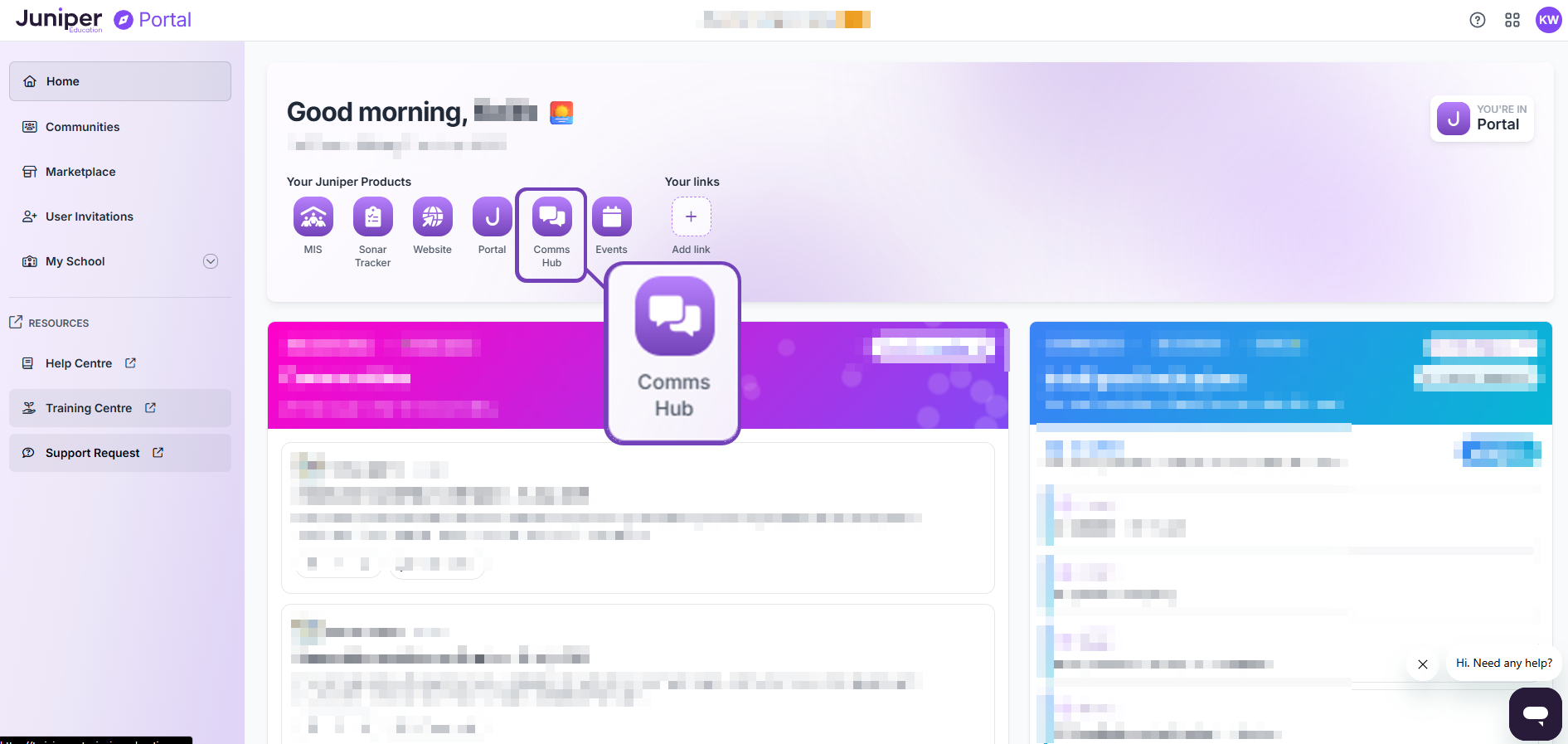Screen dimensions: 1568x744
Task: Click the Juniper Education logo
Action: [x=60, y=20]
